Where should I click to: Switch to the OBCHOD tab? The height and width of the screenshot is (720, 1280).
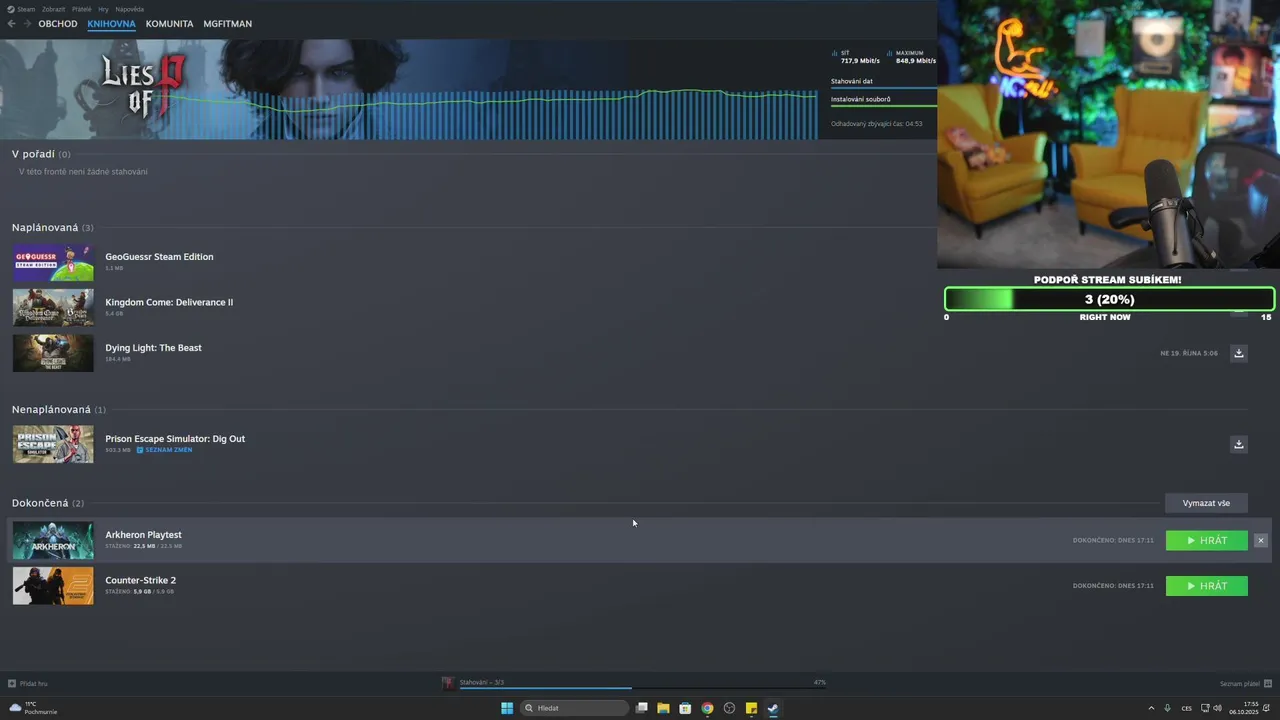click(58, 24)
